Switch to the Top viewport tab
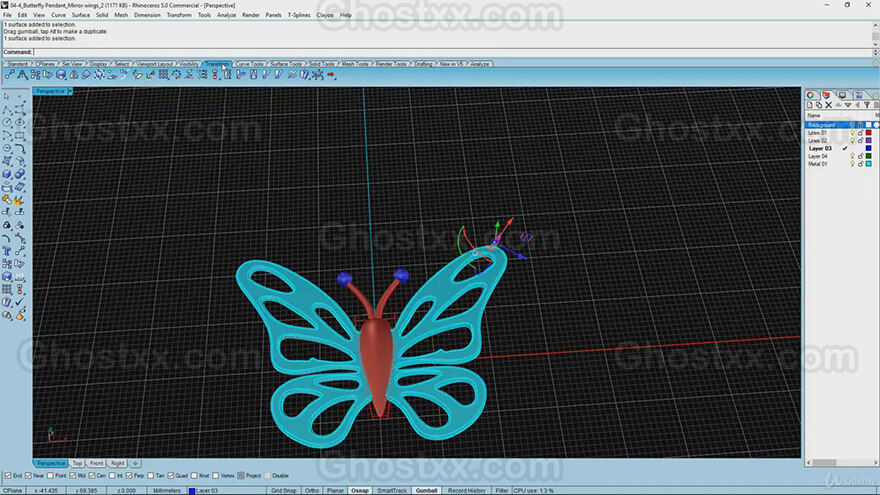 pyautogui.click(x=77, y=464)
